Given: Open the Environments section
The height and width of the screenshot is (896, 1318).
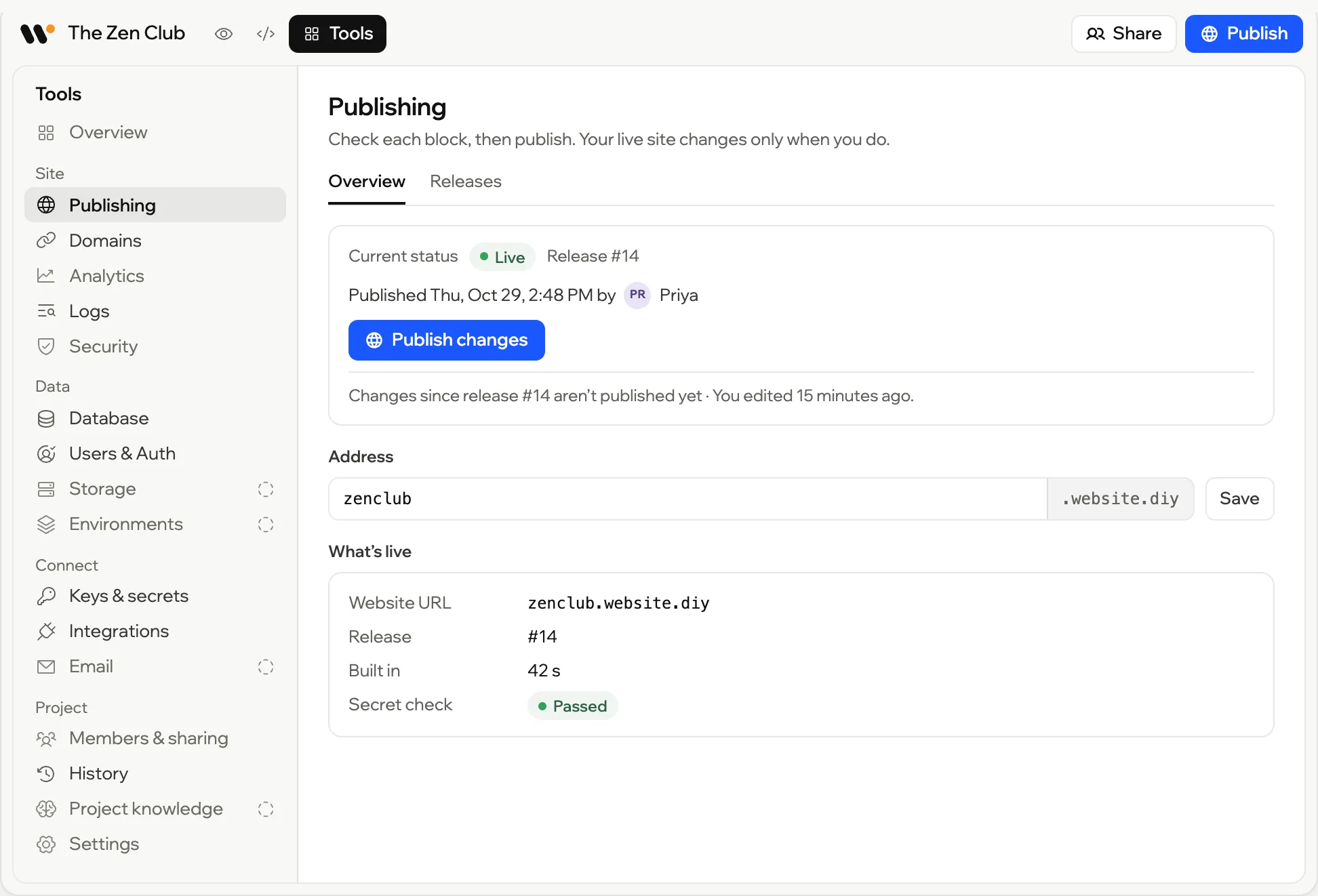Looking at the screenshot, I should pyautogui.click(x=155, y=524).
